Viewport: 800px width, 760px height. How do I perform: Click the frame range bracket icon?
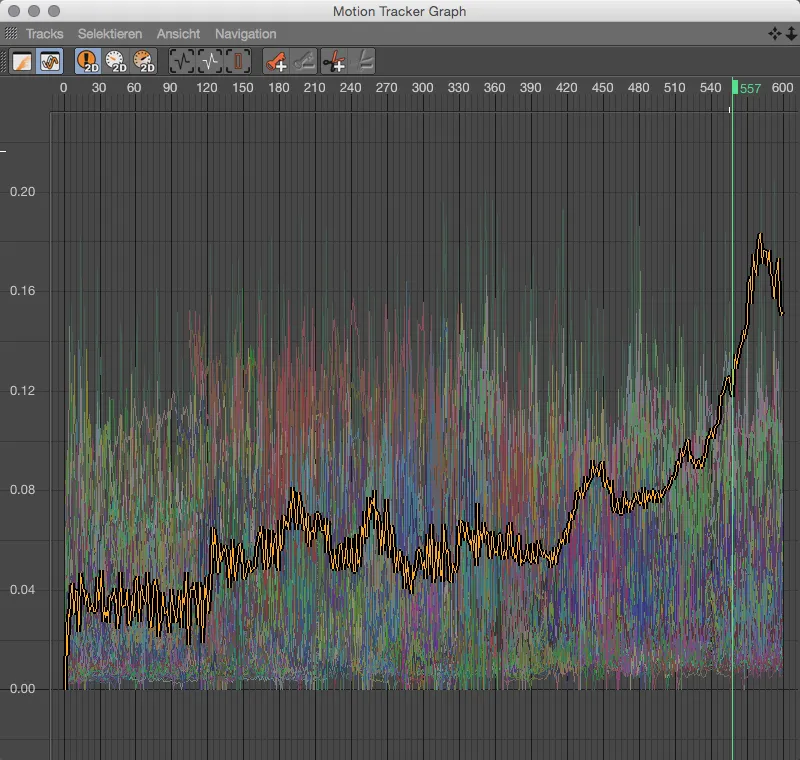click(238, 62)
